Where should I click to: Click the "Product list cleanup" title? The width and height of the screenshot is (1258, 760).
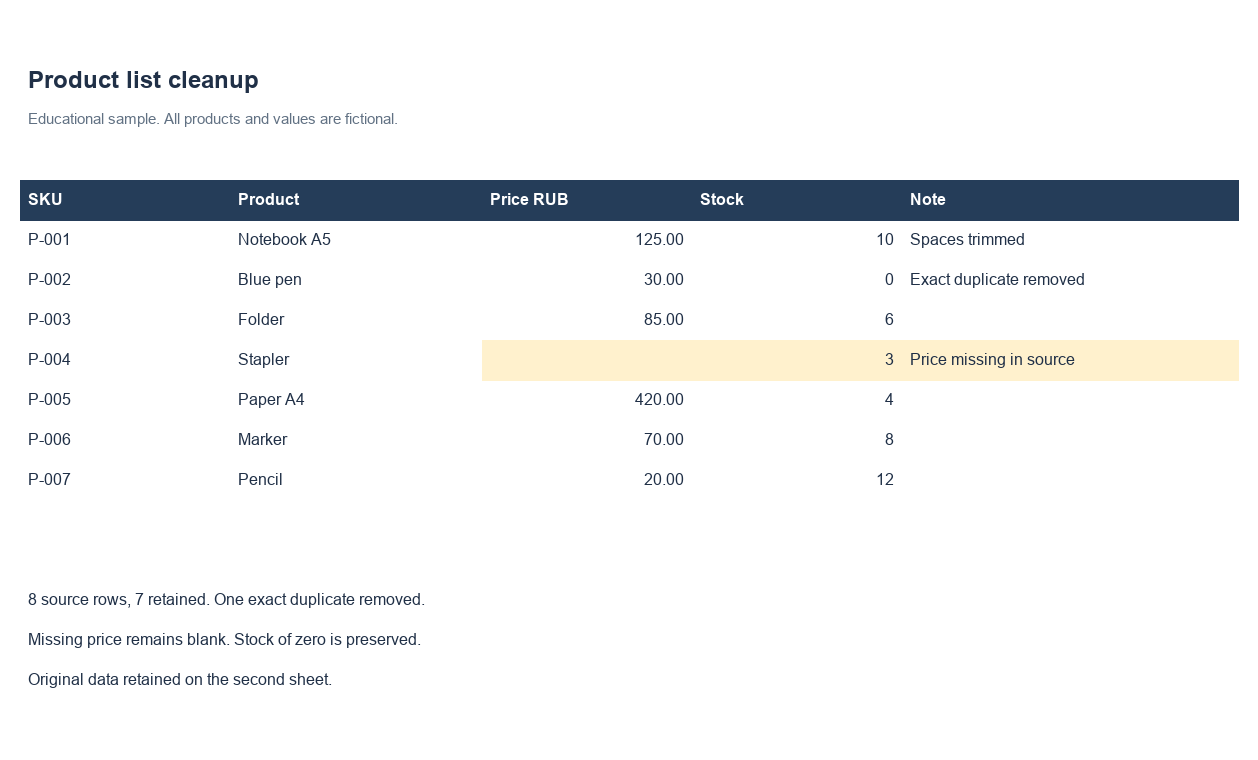tap(143, 80)
